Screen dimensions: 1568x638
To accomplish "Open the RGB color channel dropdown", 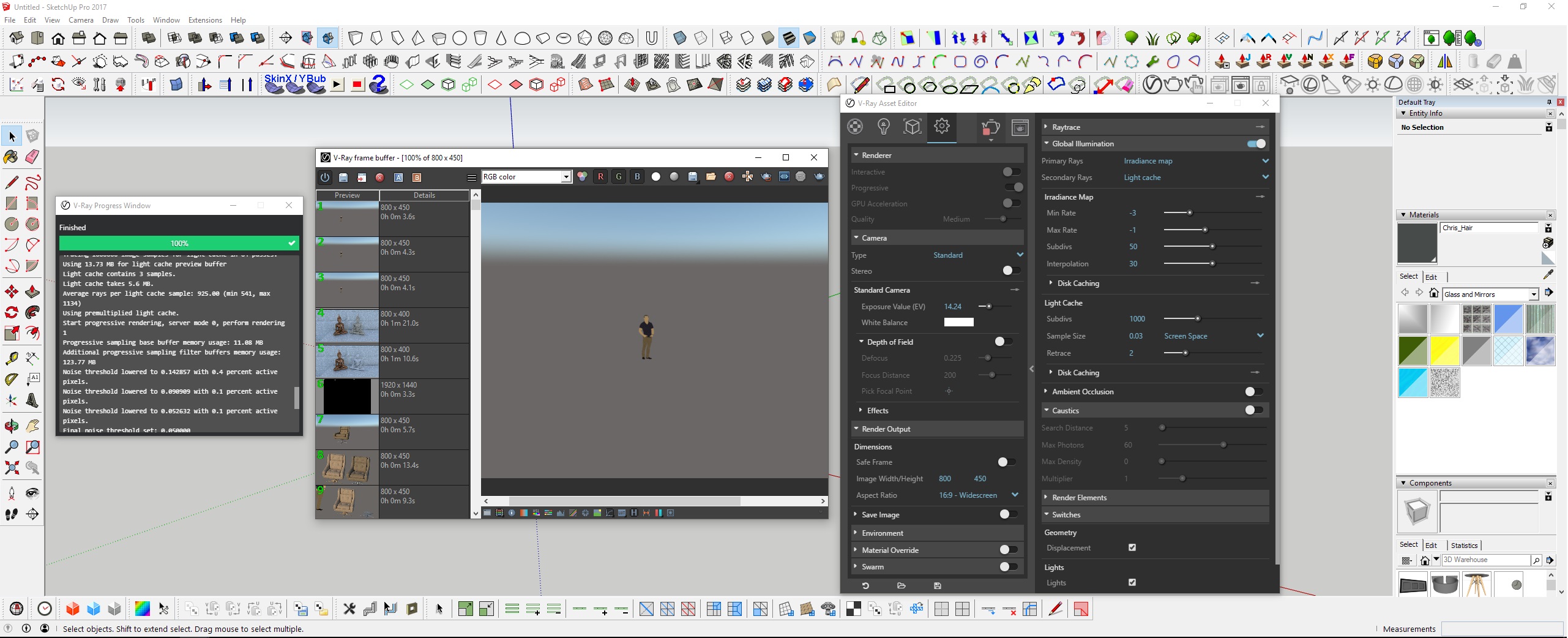I will pos(526,177).
